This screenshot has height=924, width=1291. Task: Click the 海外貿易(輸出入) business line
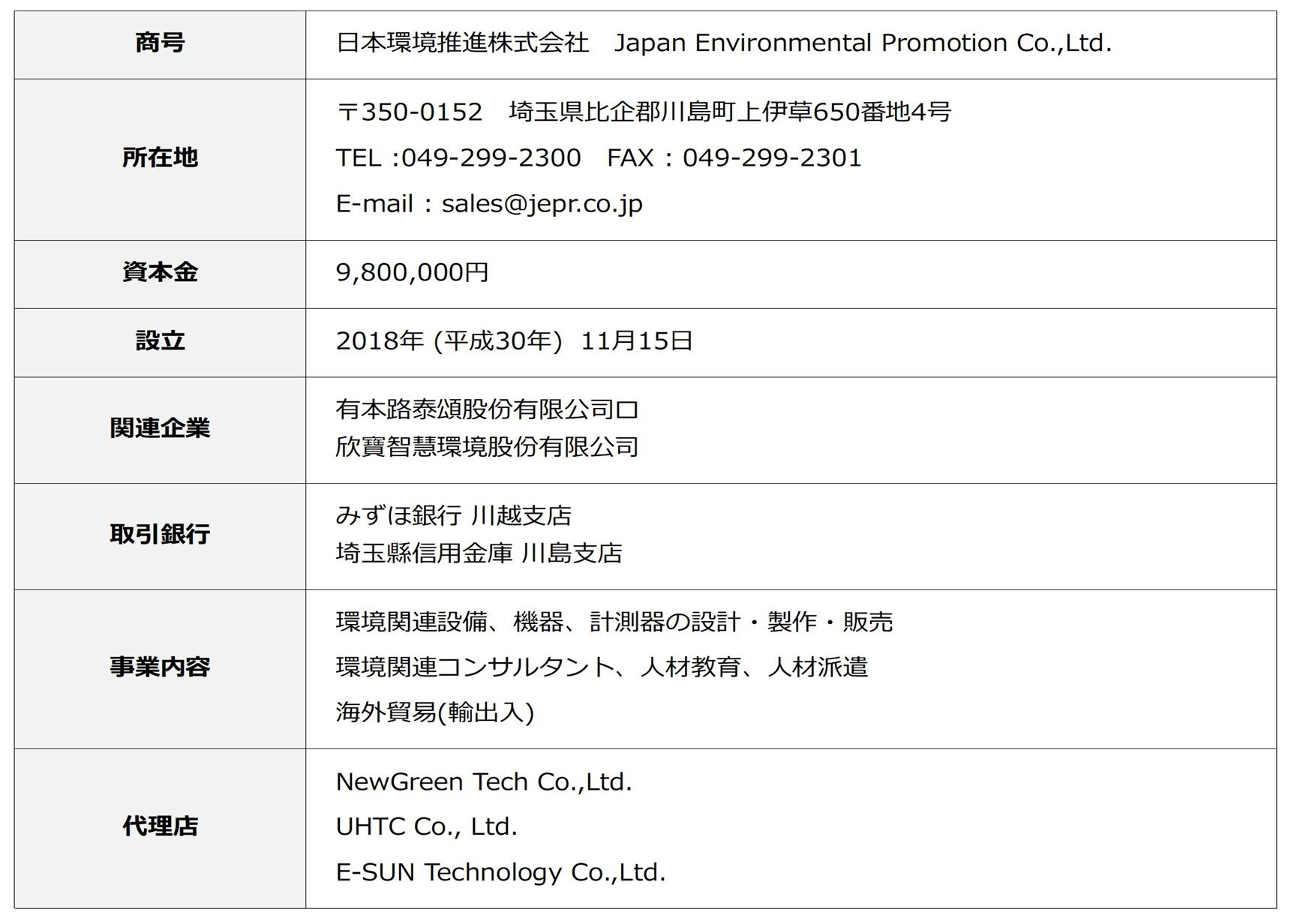pos(435,712)
